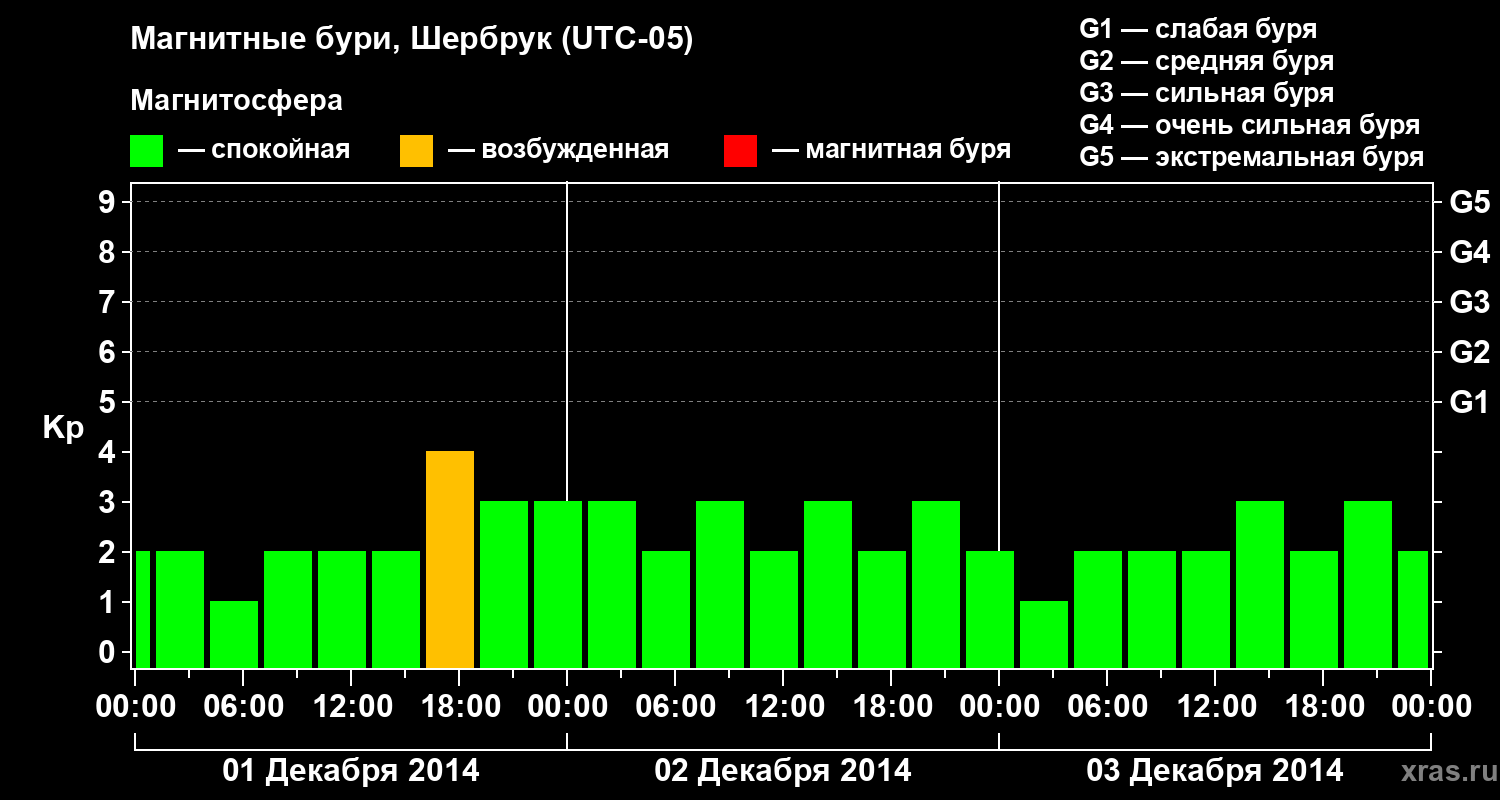Click the '03 Декабря 2014' date label

point(1214,771)
